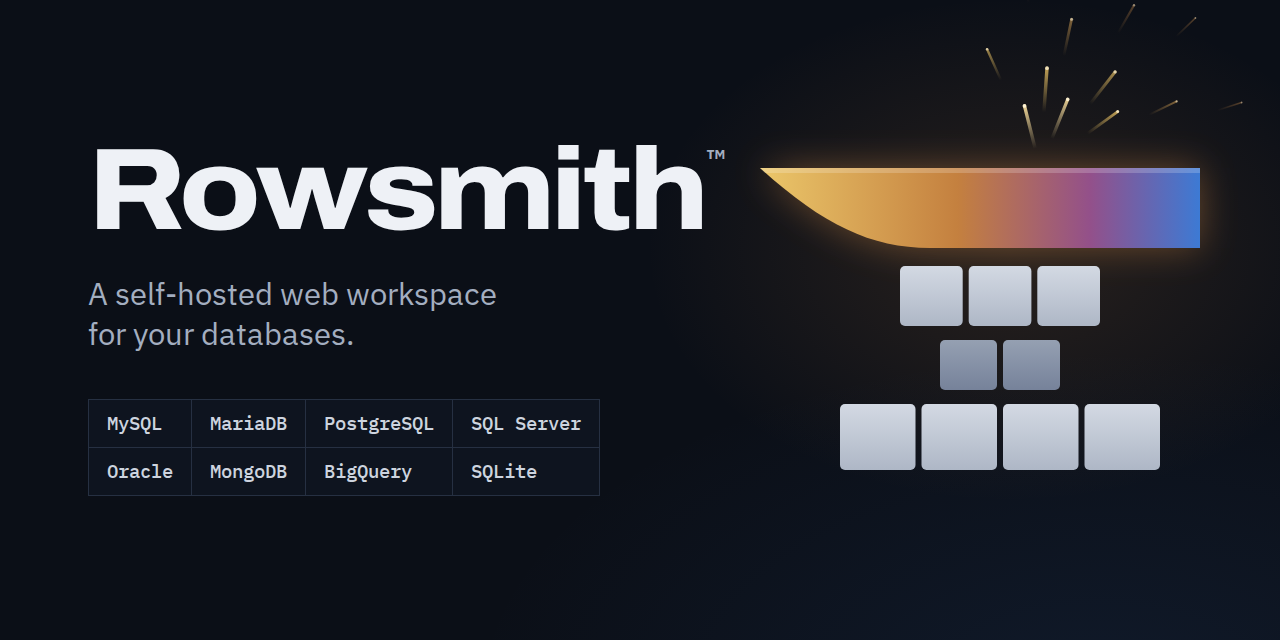Select the MariaDB table cell
1280x640 pixels.
(249, 424)
